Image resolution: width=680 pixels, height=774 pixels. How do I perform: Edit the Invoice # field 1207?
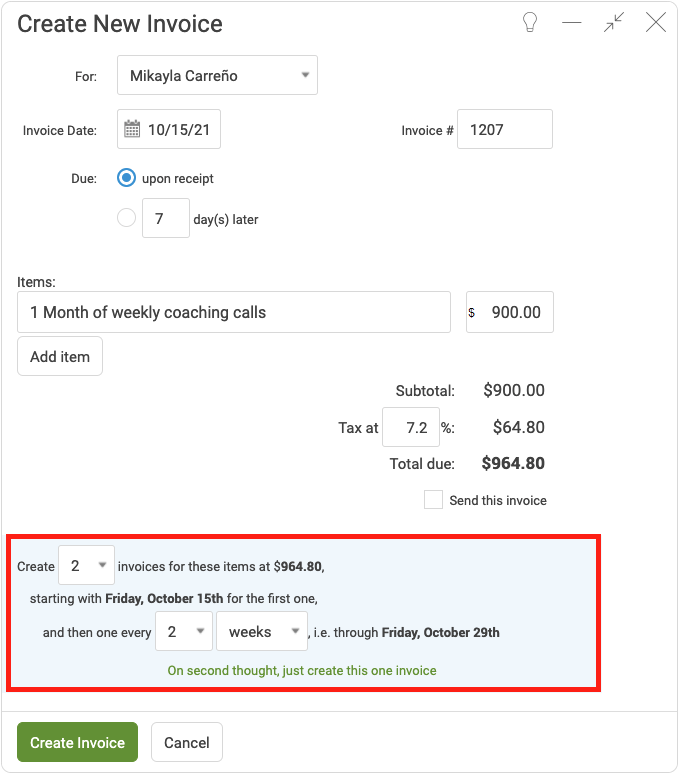pos(505,129)
